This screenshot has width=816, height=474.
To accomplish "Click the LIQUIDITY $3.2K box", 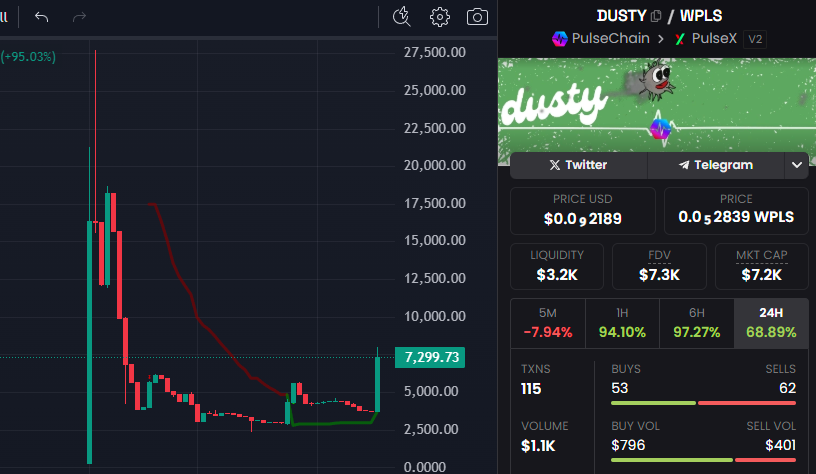I will pos(557,266).
